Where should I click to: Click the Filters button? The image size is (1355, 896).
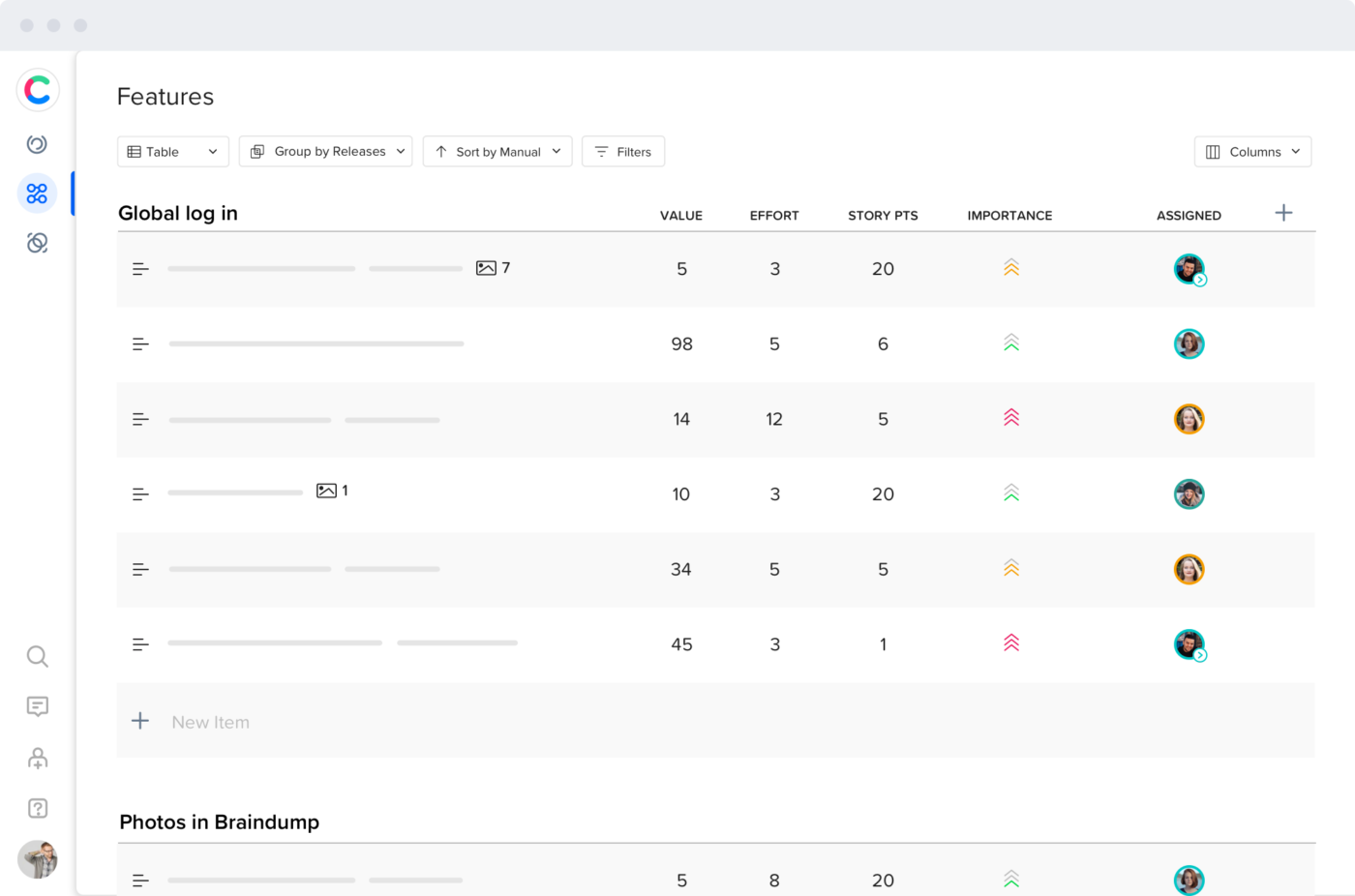tap(623, 152)
